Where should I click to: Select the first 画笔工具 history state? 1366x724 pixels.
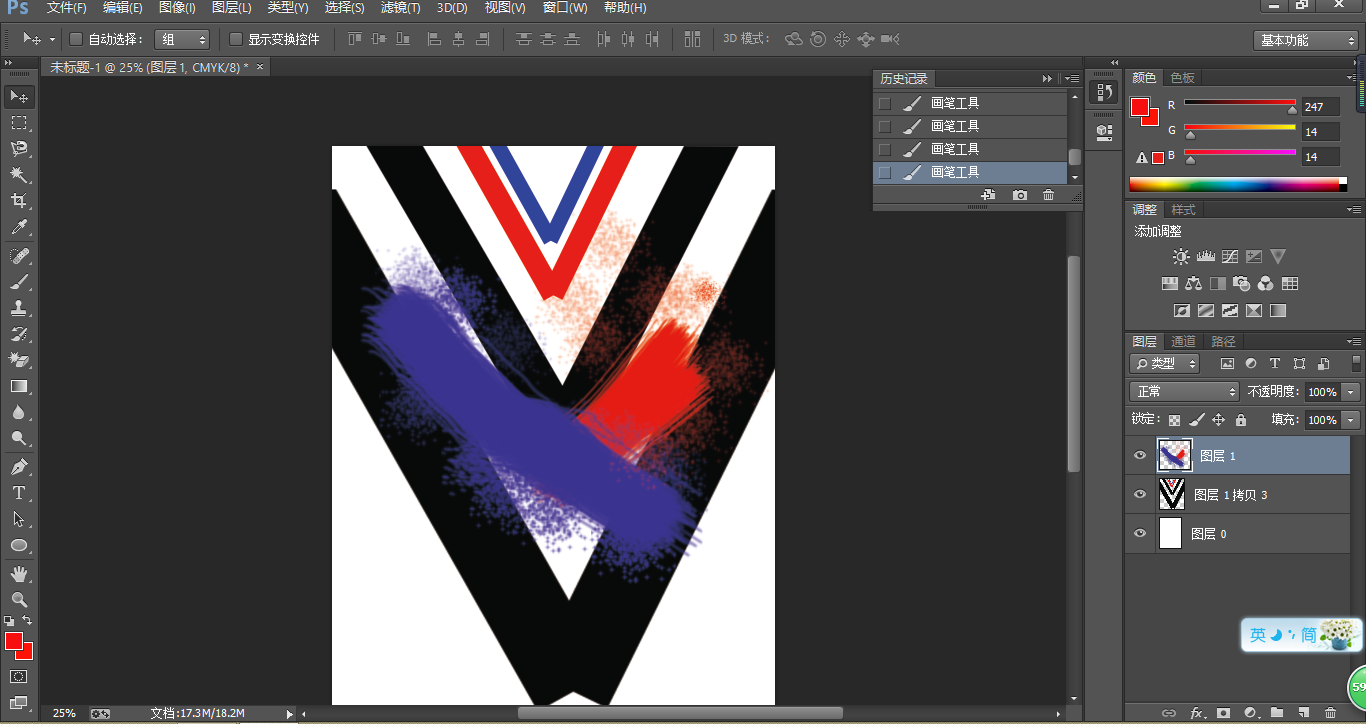970,103
